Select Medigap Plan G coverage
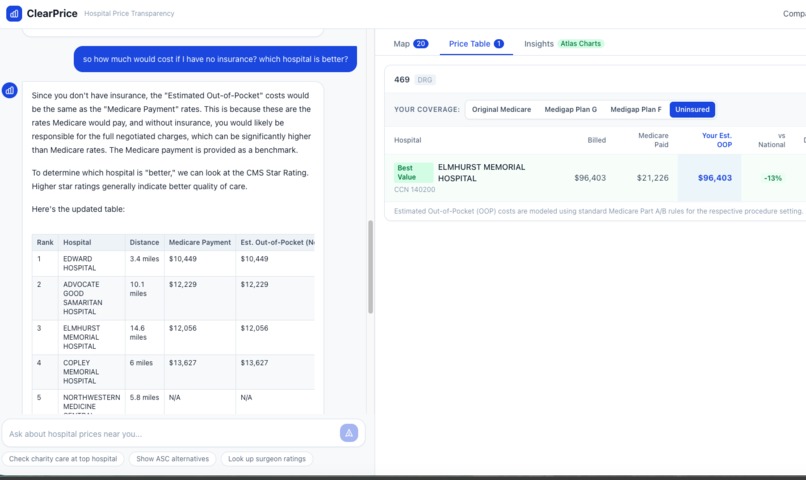The width and height of the screenshot is (806, 480). [x=571, y=109]
